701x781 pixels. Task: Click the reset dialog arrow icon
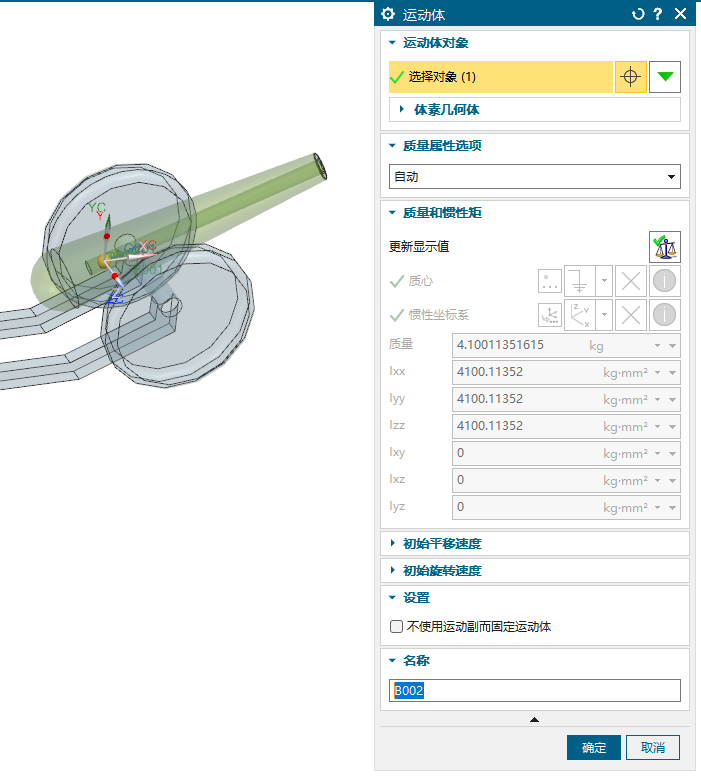pyautogui.click(x=638, y=14)
